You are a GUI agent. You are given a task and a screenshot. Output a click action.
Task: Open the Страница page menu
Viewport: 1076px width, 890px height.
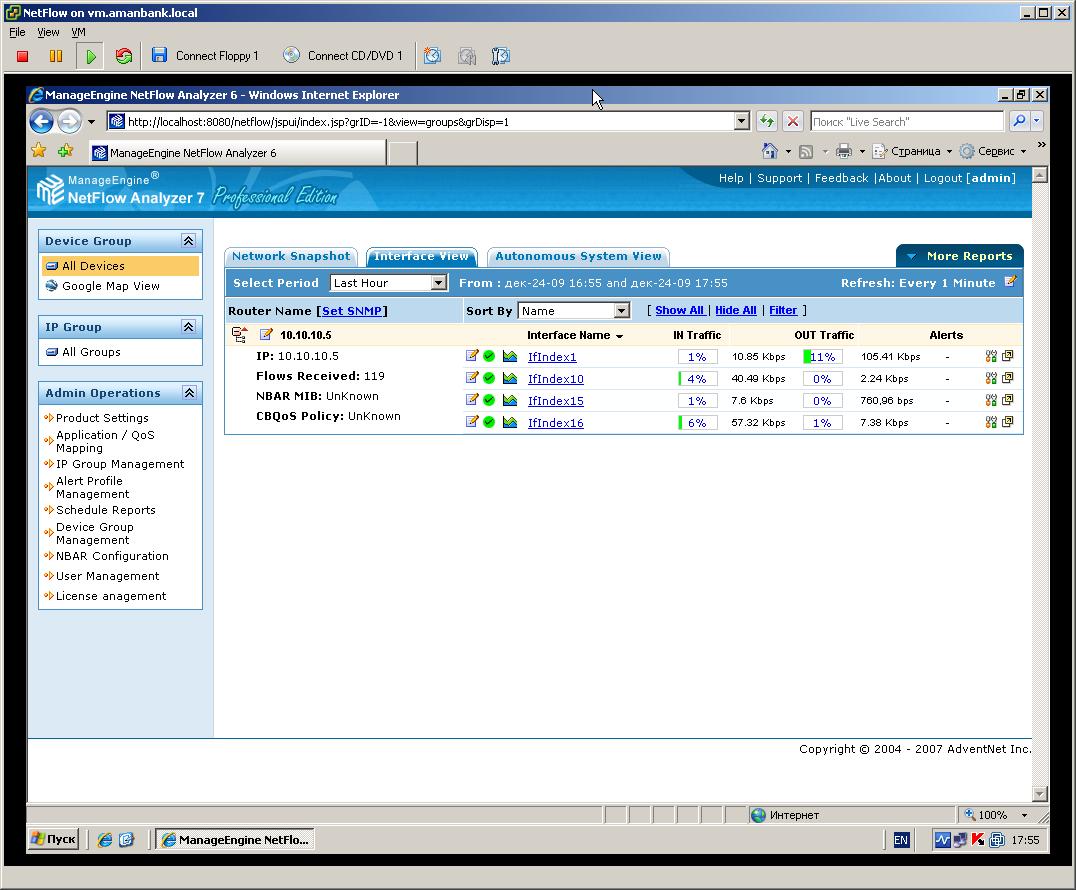pyautogui.click(x=911, y=151)
